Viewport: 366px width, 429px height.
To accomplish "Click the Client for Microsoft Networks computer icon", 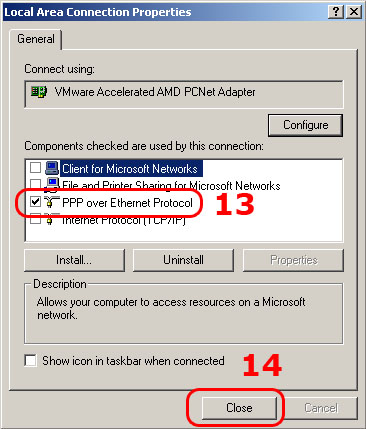I will (x=52, y=168).
